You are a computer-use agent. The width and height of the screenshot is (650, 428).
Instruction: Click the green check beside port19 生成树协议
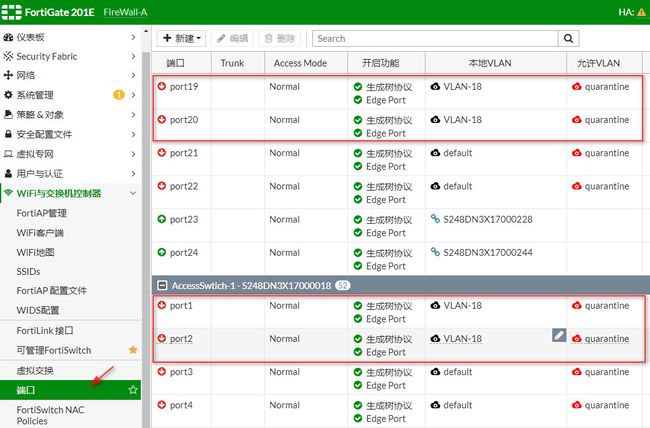(358, 87)
